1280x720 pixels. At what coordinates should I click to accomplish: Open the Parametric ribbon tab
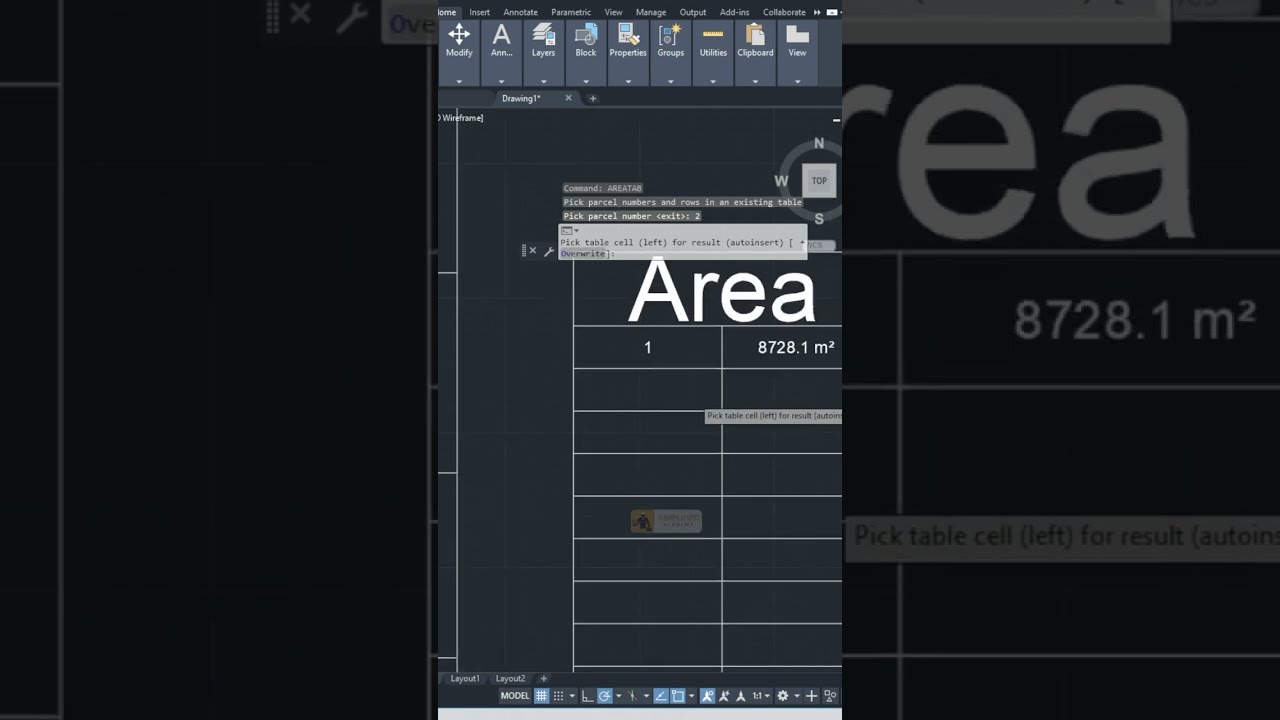click(571, 12)
